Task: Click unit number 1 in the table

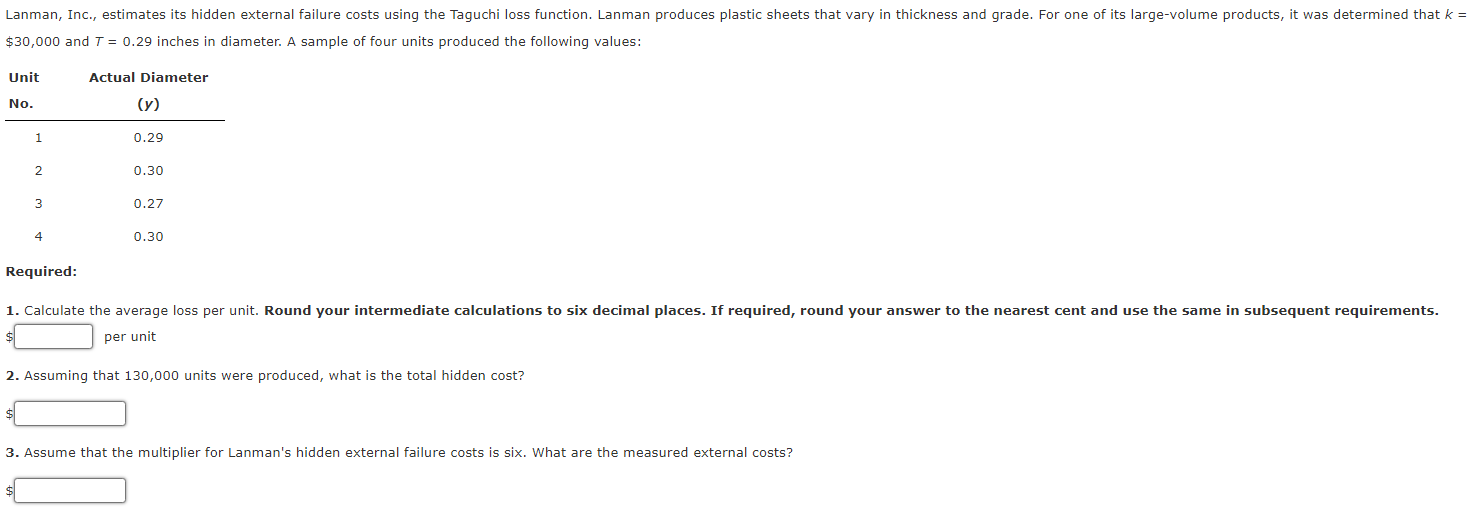Action: pyautogui.click(x=38, y=138)
